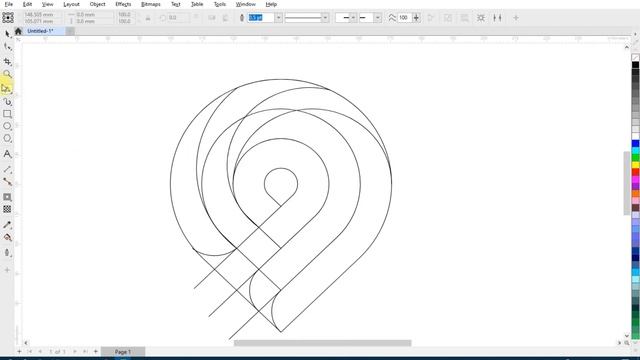Add property bar items with plus
Image resolution: width=640 pixels, height=360 pixels.
(516, 18)
